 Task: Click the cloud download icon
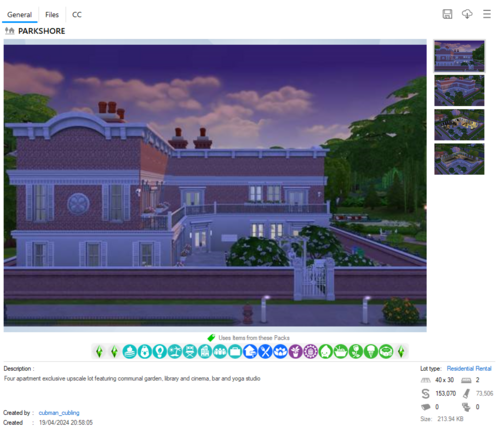click(467, 14)
